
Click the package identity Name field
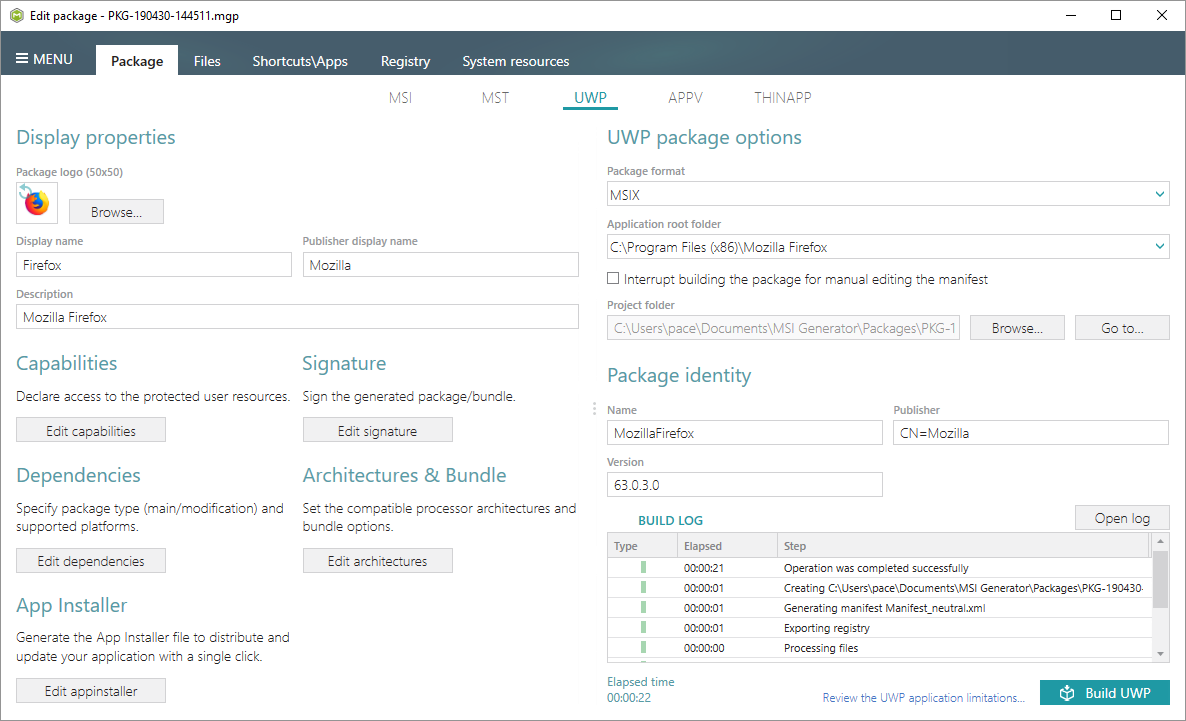[x=745, y=433]
